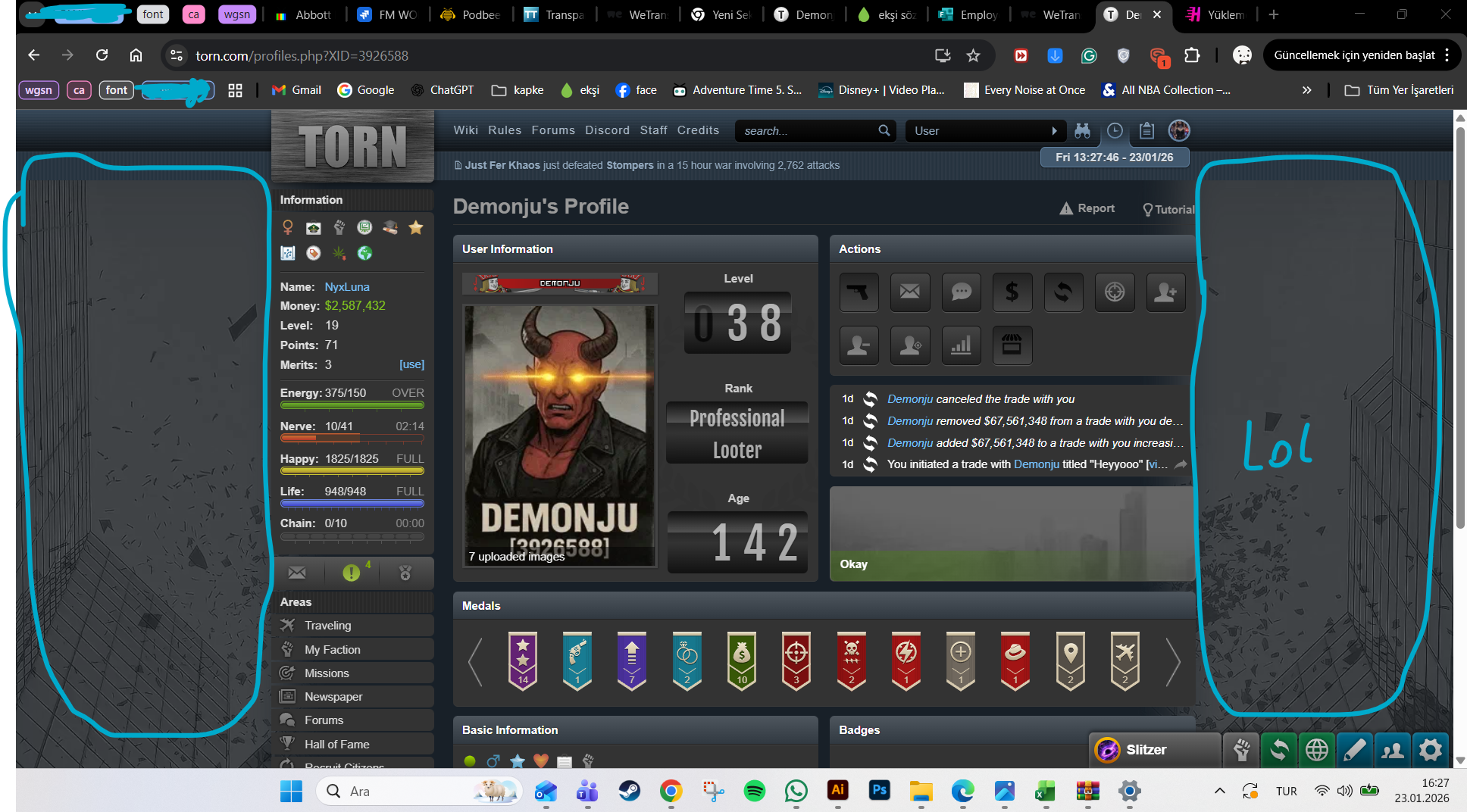The width and height of the screenshot is (1467, 812).
Task: Add Demonju to enemies list icon
Action: coord(859,345)
